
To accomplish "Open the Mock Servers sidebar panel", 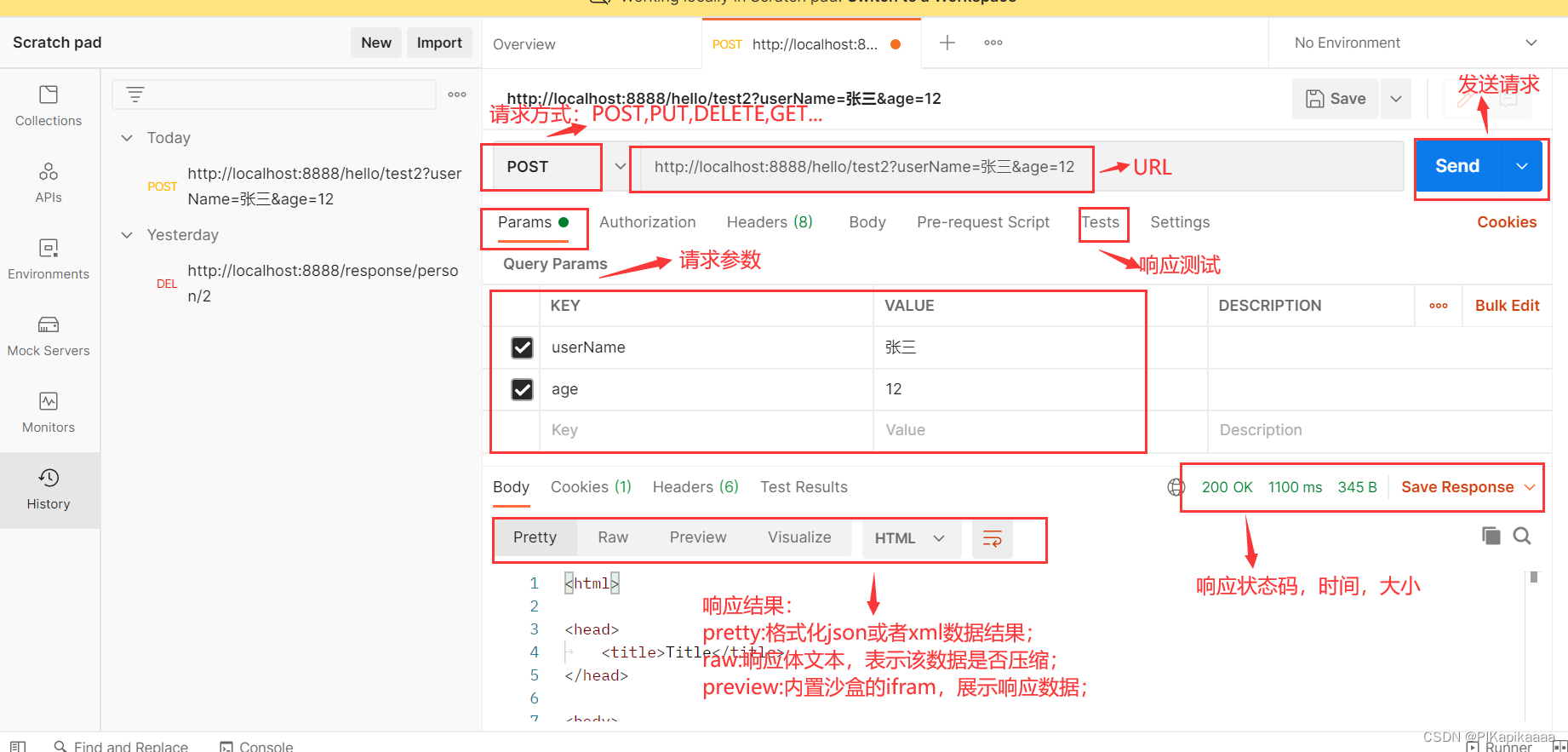I will pyautogui.click(x=49, y=336).
